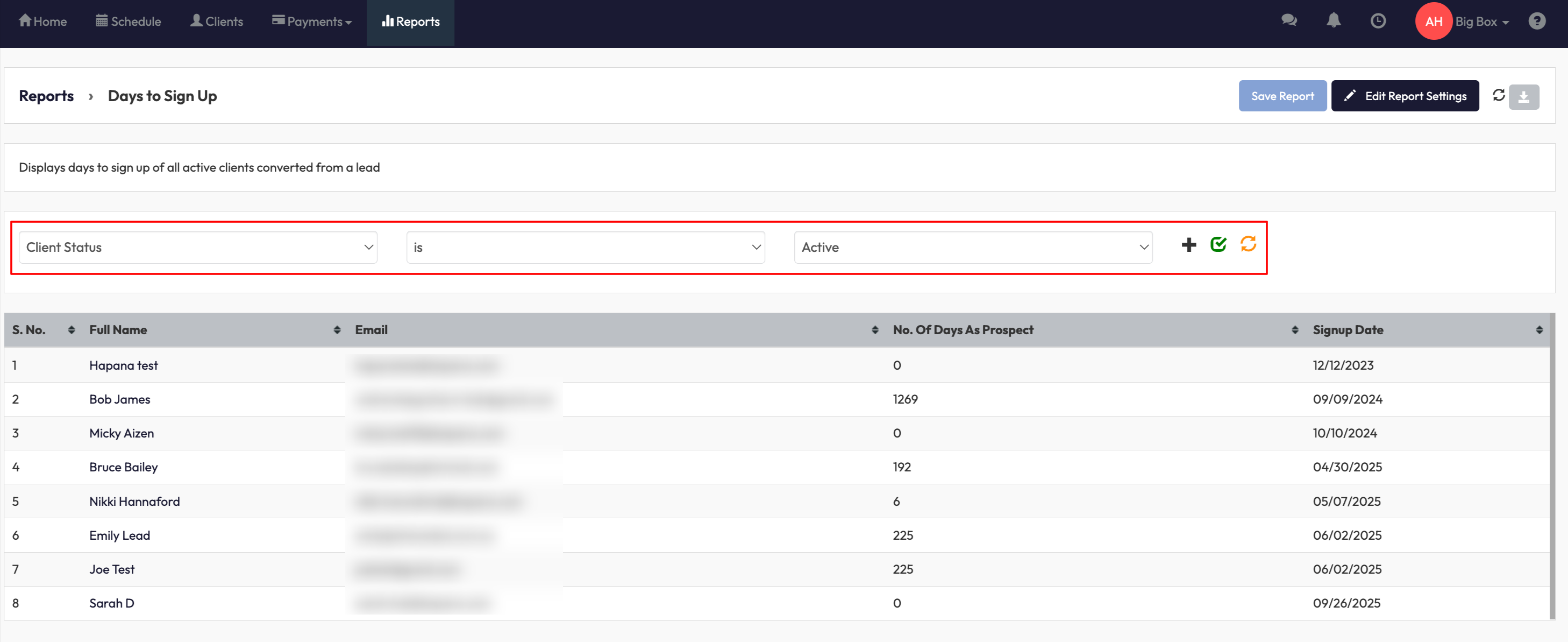Click the download report icon
Image resolution: width=1568 pixels, height=642 pixels.
coord(1523,97)
